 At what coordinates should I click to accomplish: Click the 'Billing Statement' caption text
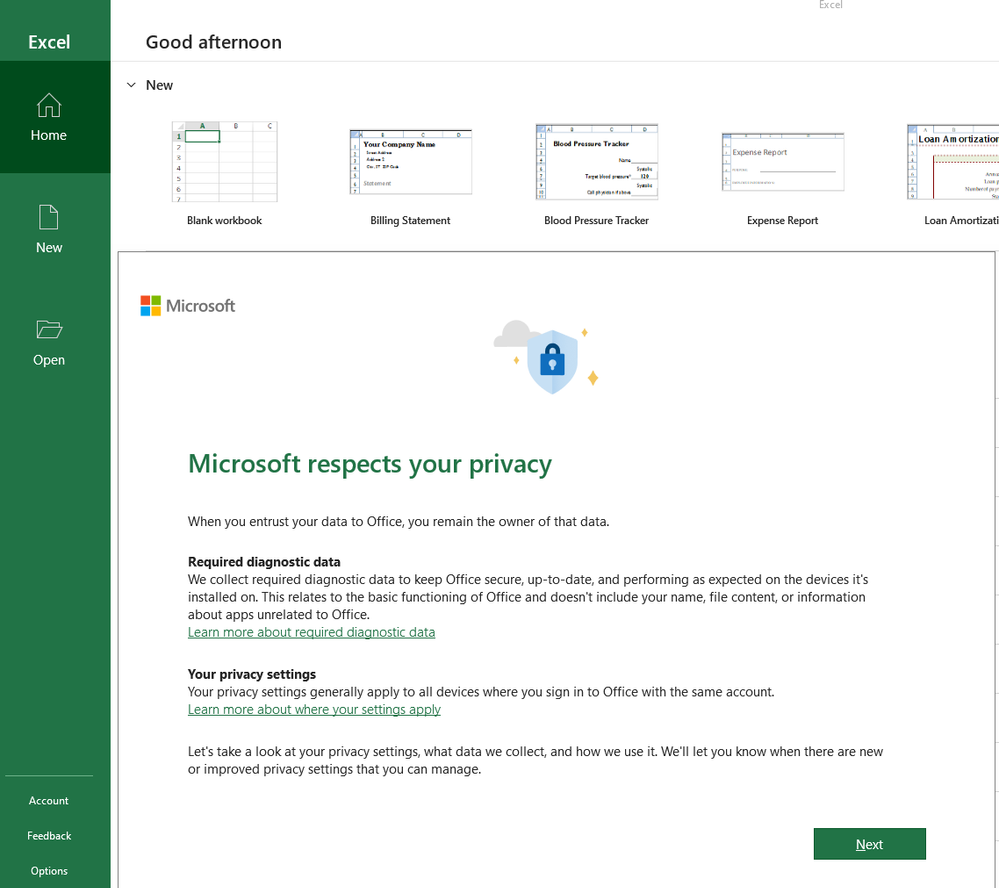point(410,220)
